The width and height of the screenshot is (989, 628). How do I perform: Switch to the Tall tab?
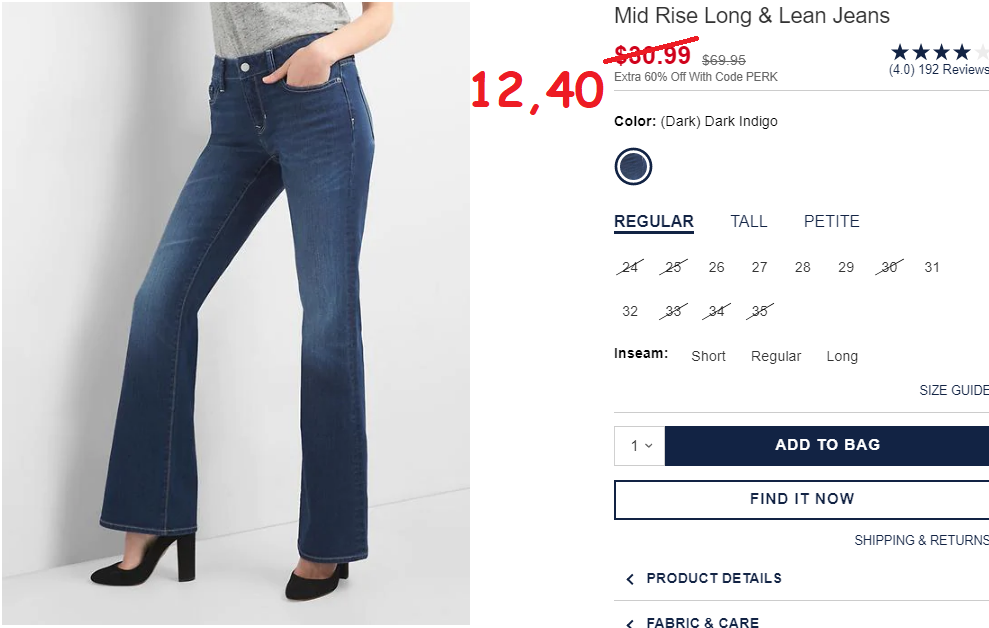pos(749,221)
